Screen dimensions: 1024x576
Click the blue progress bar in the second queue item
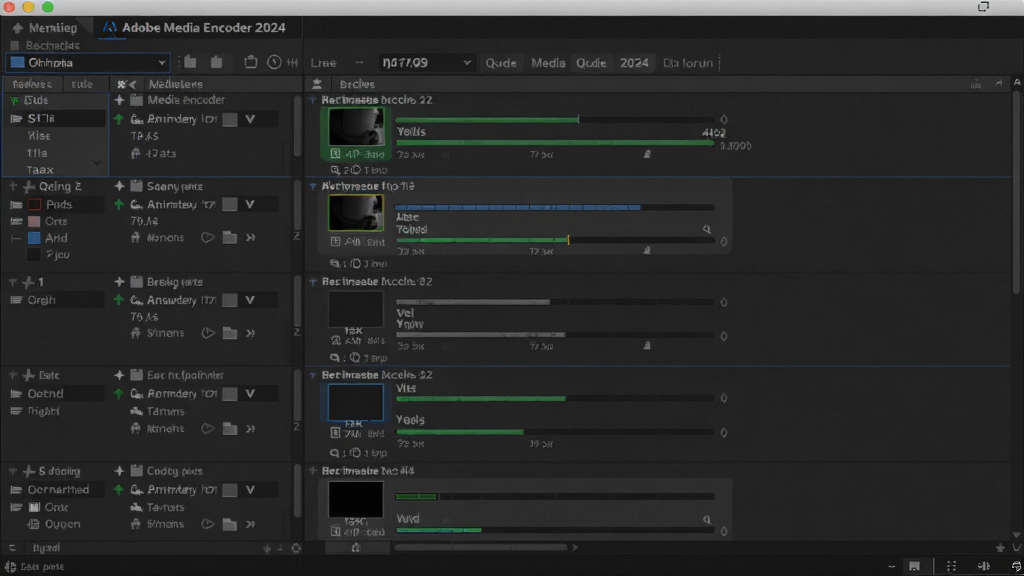[x=518, y=207]
